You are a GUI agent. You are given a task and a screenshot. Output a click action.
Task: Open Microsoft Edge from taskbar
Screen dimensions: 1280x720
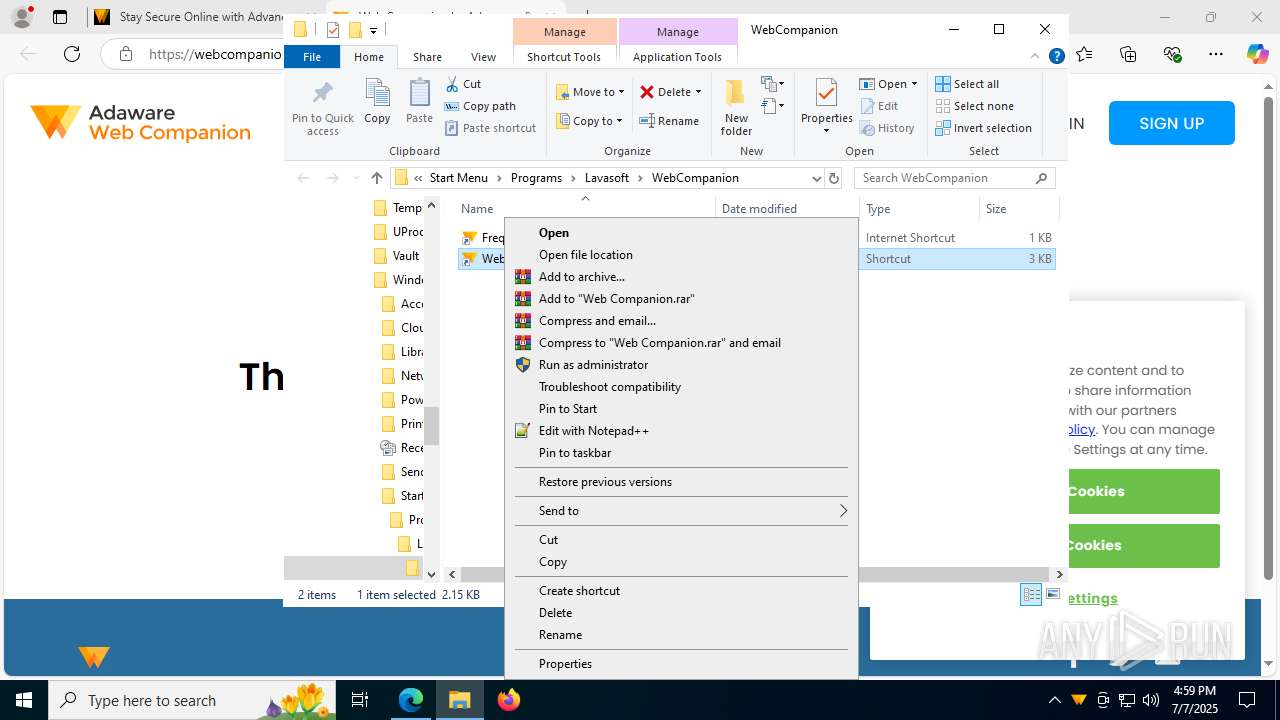411,700
